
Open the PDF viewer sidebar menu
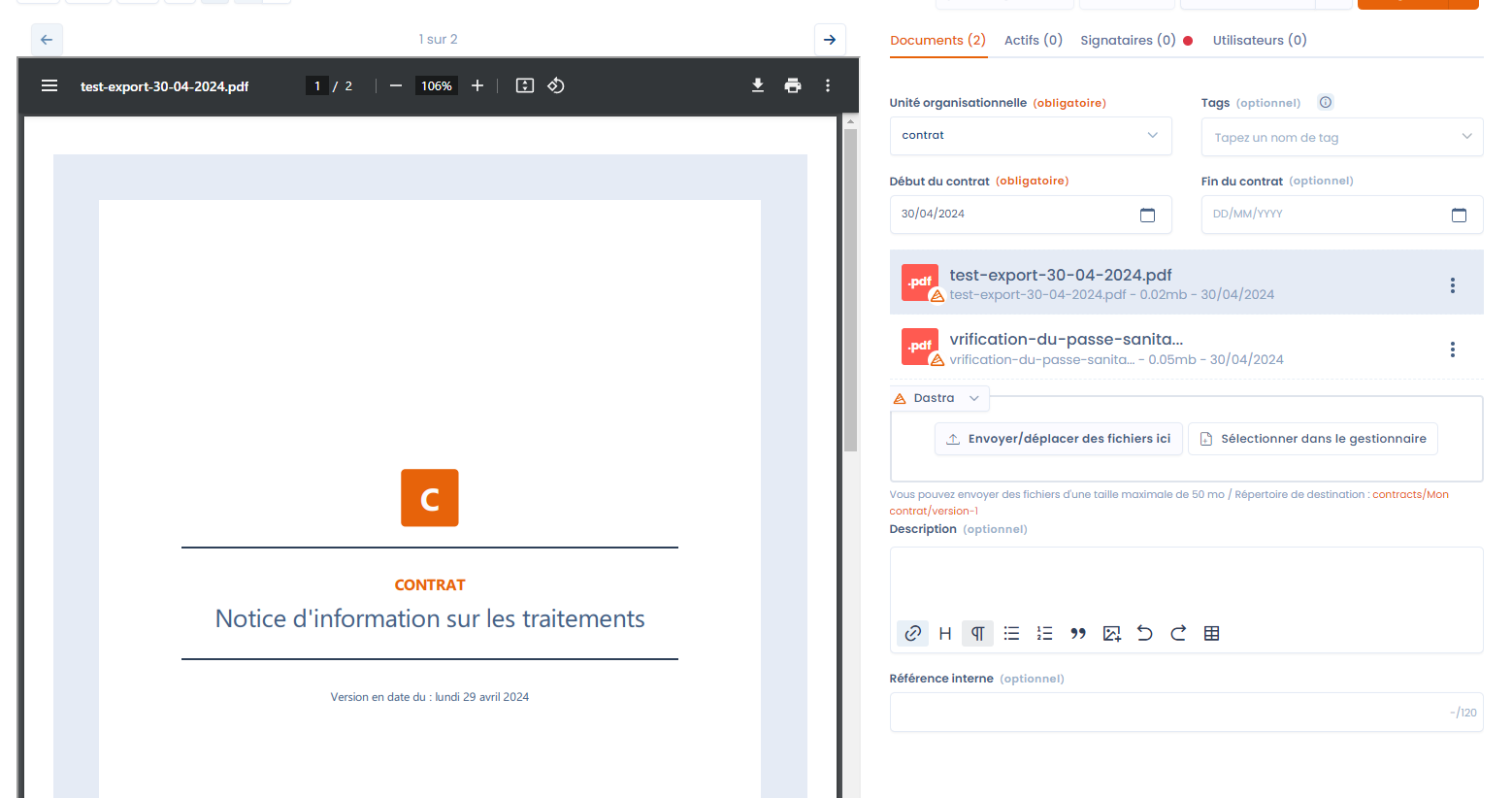[49, 85]
